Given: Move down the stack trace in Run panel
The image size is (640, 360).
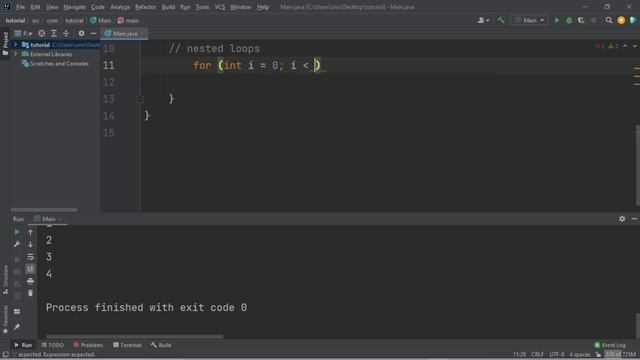Looking at the screenshot, I should coord(30,244).
